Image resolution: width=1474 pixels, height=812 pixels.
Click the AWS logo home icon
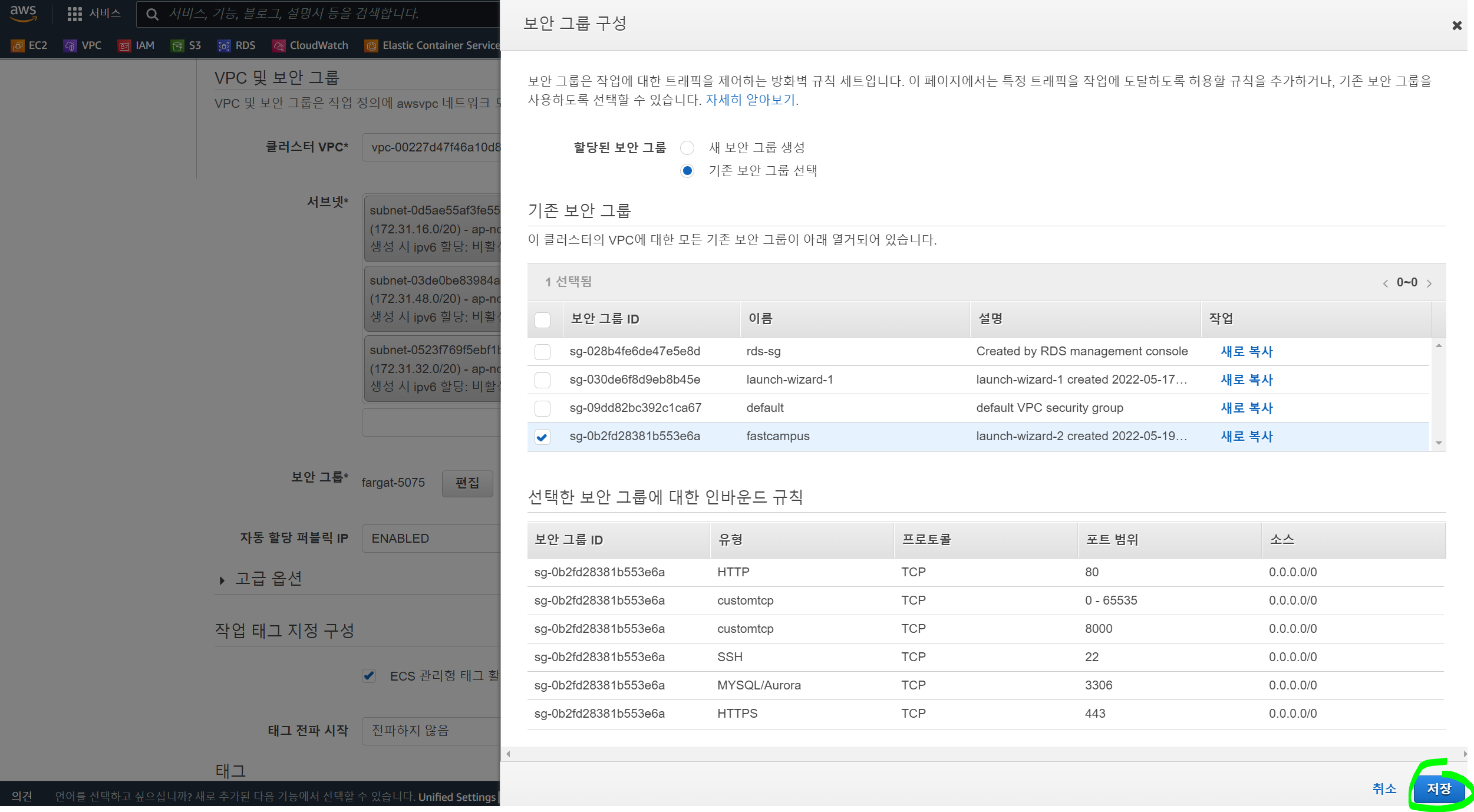[23, 13]
